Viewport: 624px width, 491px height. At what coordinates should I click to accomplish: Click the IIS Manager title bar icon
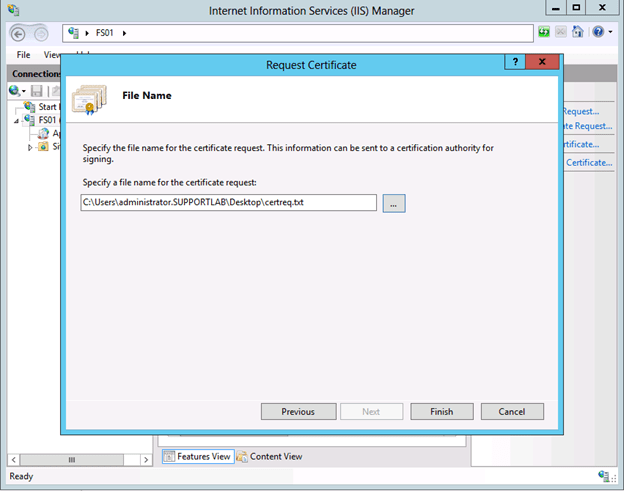pos(14,10)
